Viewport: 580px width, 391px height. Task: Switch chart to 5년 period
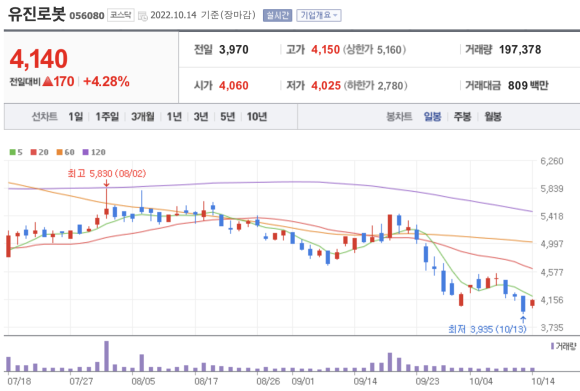[227, 117]
